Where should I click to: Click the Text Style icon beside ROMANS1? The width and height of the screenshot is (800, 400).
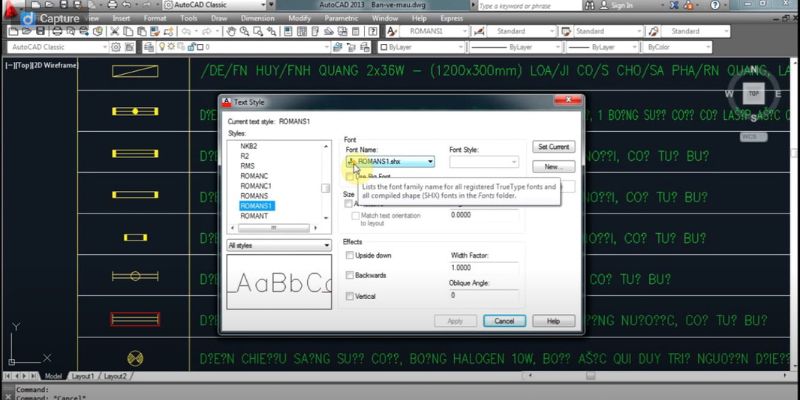pyautogui.click(x=392, y=31)
